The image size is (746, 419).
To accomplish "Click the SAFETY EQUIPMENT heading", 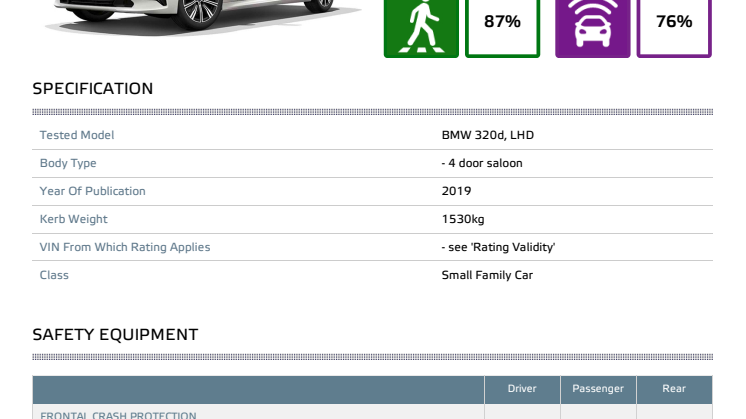I will coord(115,334).
